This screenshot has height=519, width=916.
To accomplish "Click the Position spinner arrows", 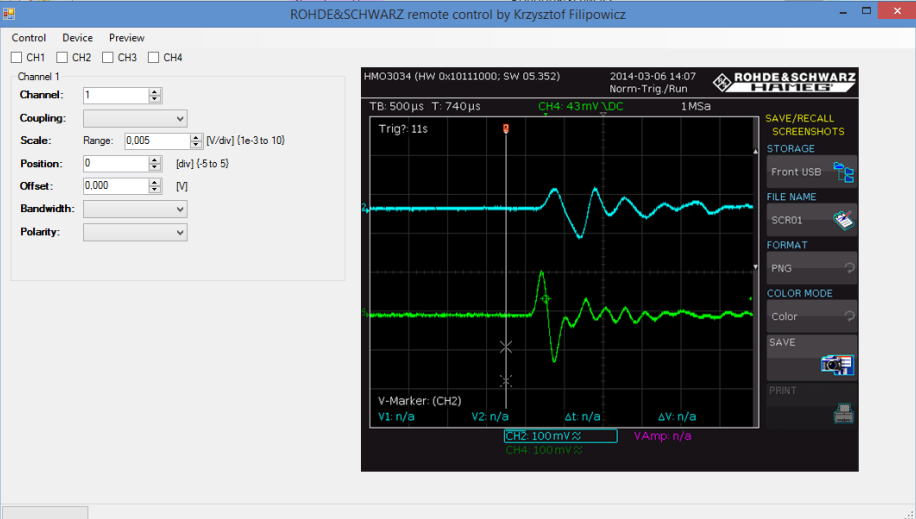I will [155, 164].
